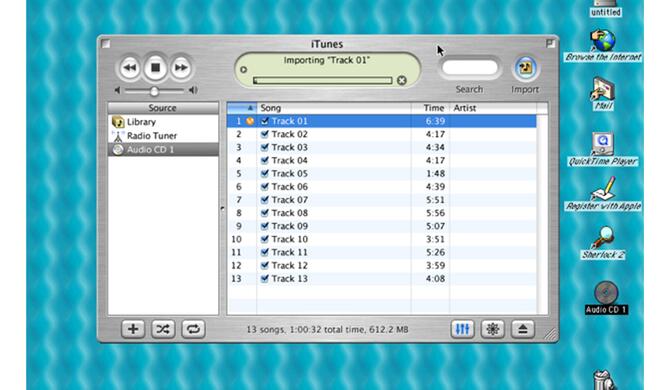Sort by the Artist column header
This screenshot has width=660, height=390.
[493, 108]
